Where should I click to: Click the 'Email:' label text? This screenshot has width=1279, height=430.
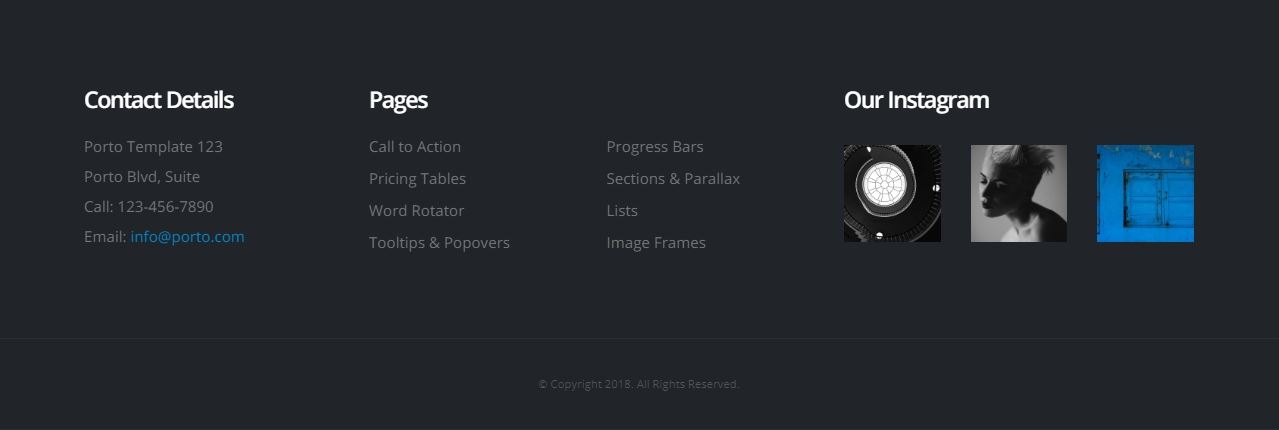point(105,237)
